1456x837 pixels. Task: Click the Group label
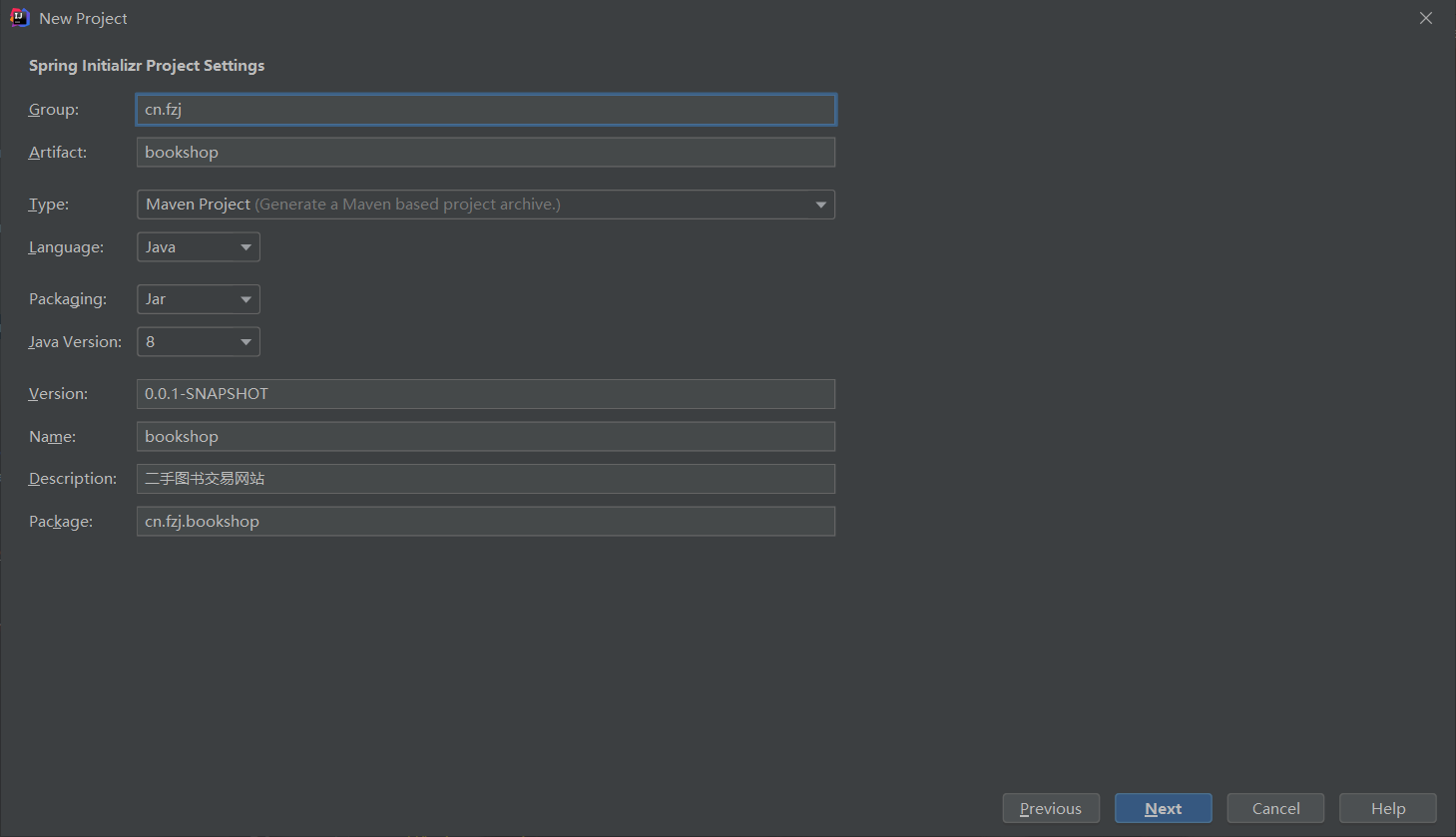(x=54, y=110)
